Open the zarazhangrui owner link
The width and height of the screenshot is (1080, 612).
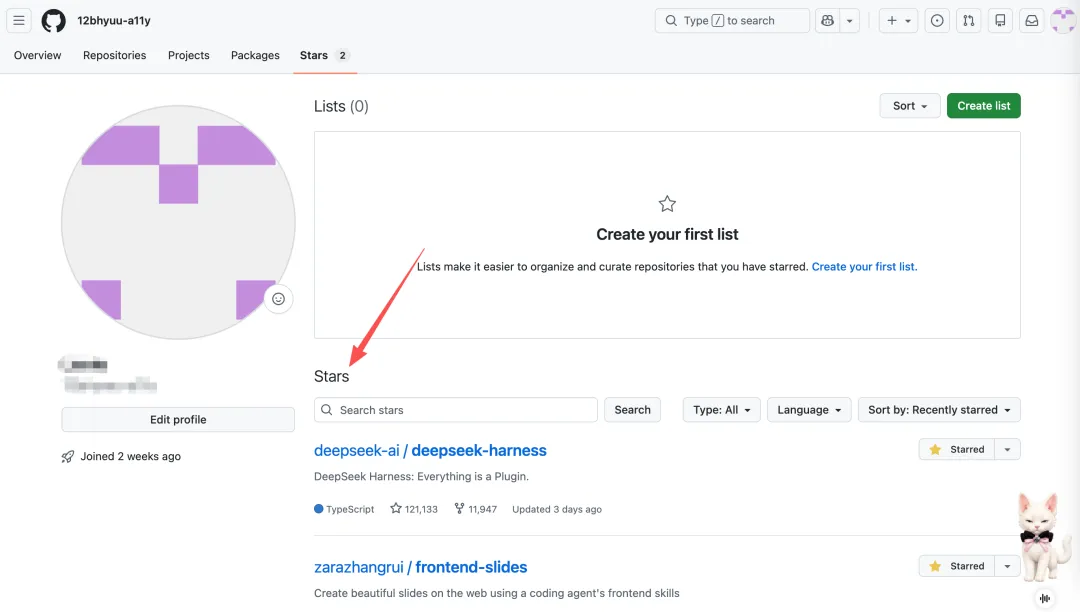(359, 567)
